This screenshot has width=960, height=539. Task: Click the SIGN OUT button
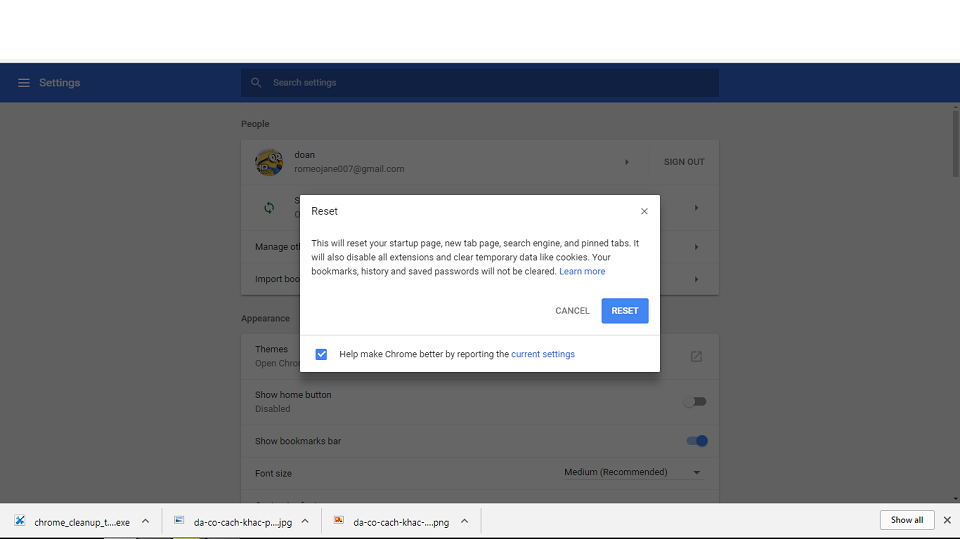[684, 162]
